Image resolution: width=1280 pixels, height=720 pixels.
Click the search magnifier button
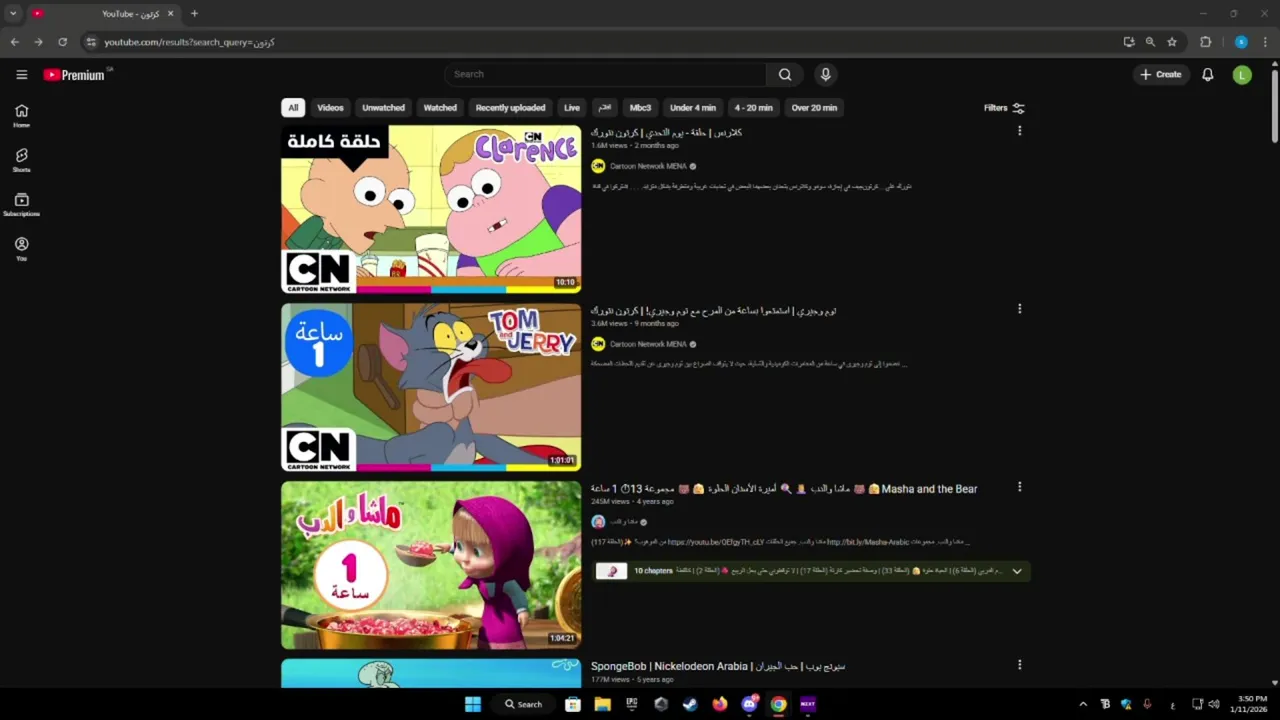coord(785,74)
